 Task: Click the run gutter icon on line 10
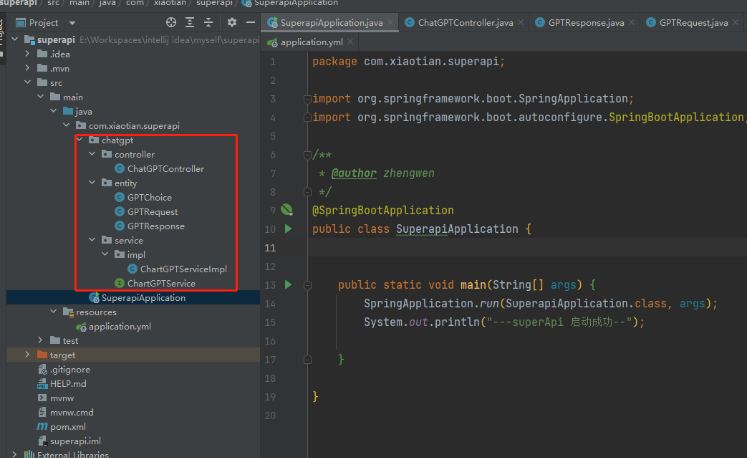point(288,229)
